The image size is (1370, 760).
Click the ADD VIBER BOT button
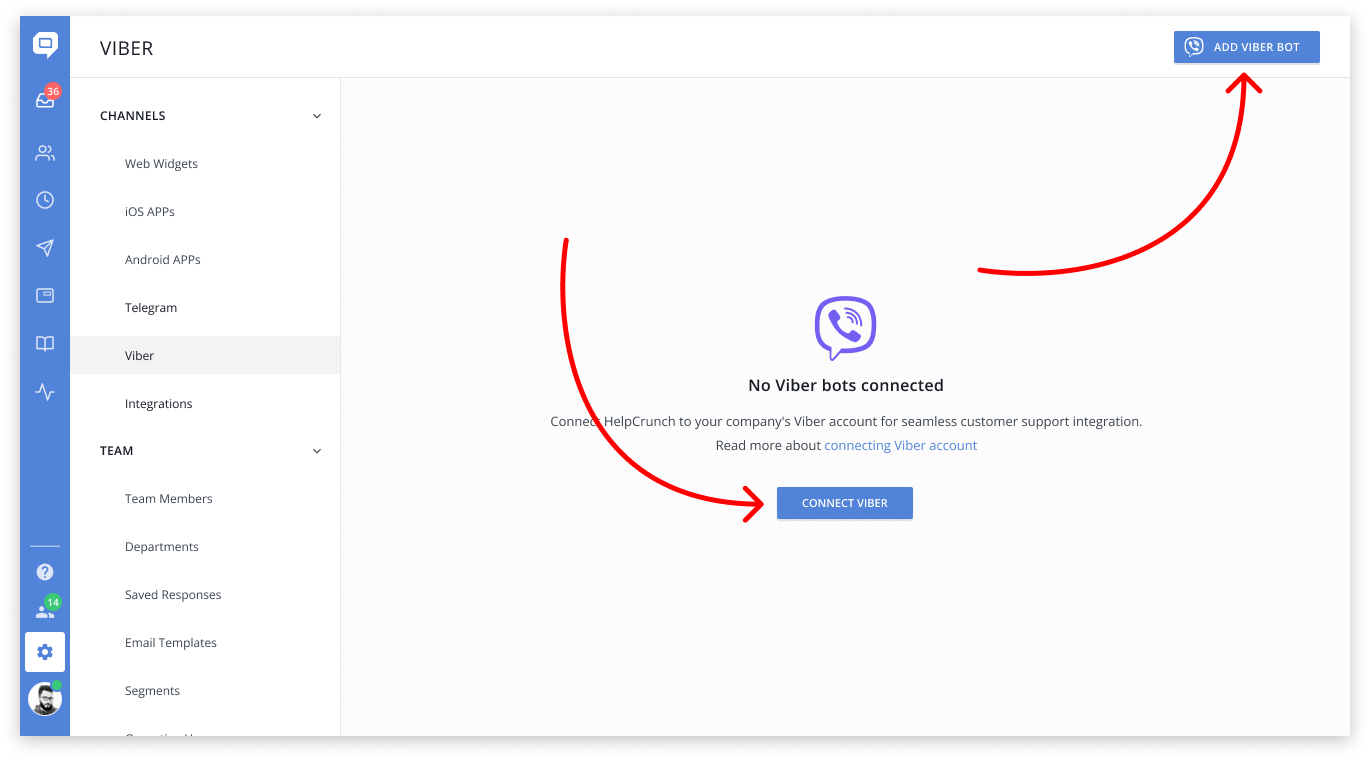click(1247, 47)
